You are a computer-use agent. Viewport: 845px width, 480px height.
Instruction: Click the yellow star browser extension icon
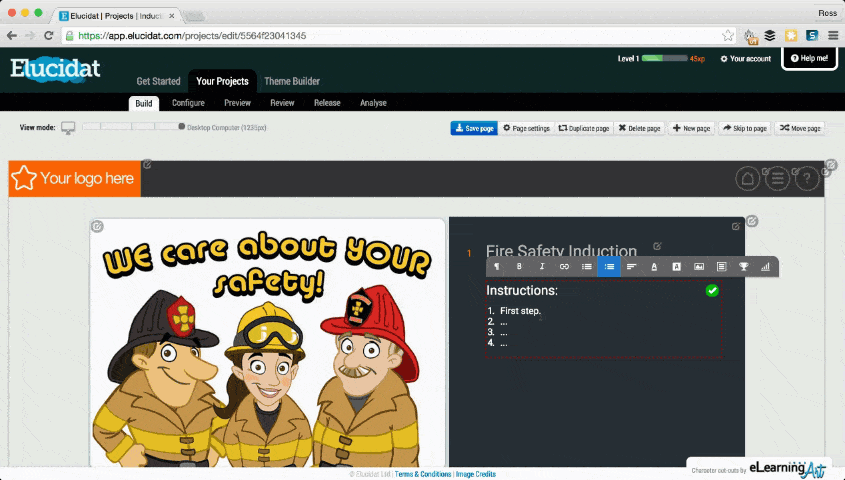791,36
